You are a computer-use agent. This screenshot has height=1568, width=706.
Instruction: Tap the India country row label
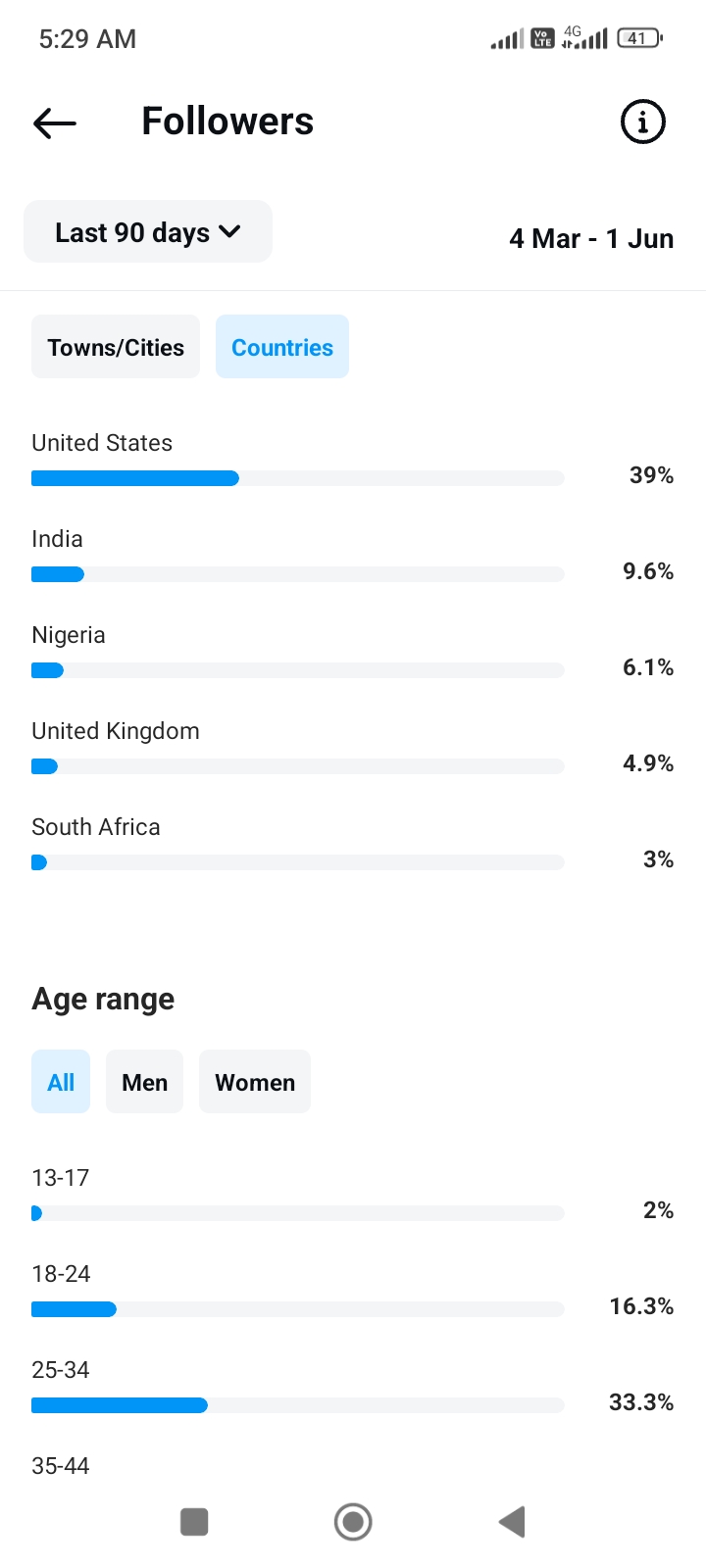tap(57, 539)
